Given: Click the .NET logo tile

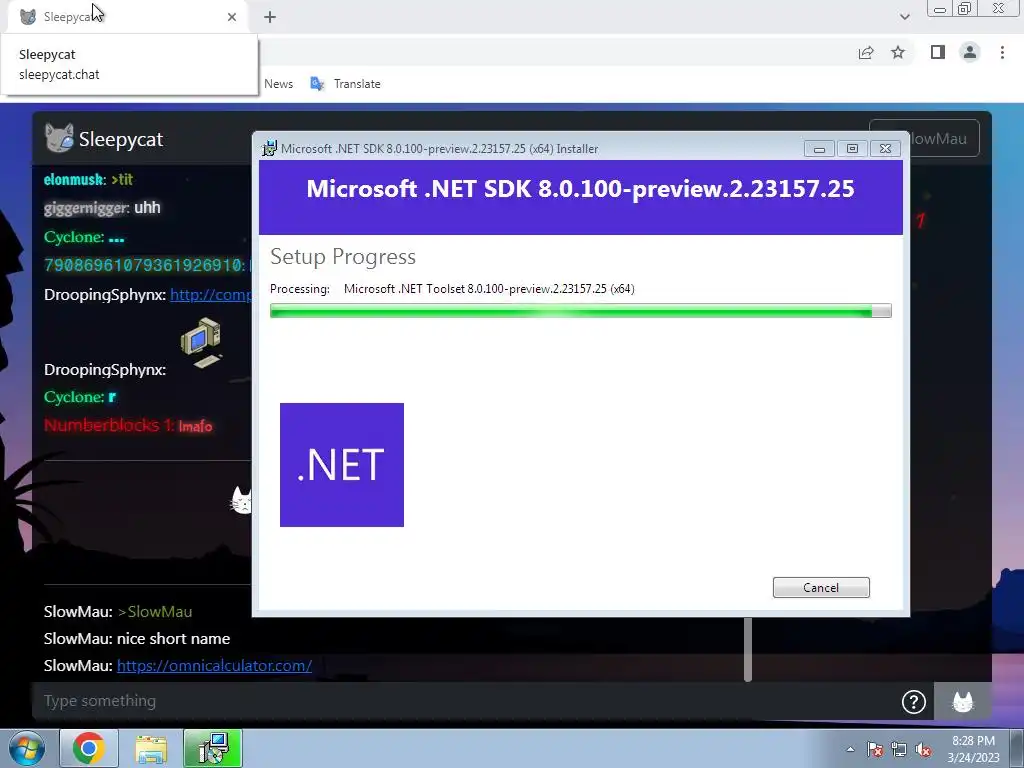Looking at the screenshot, I should click(342, 464).
